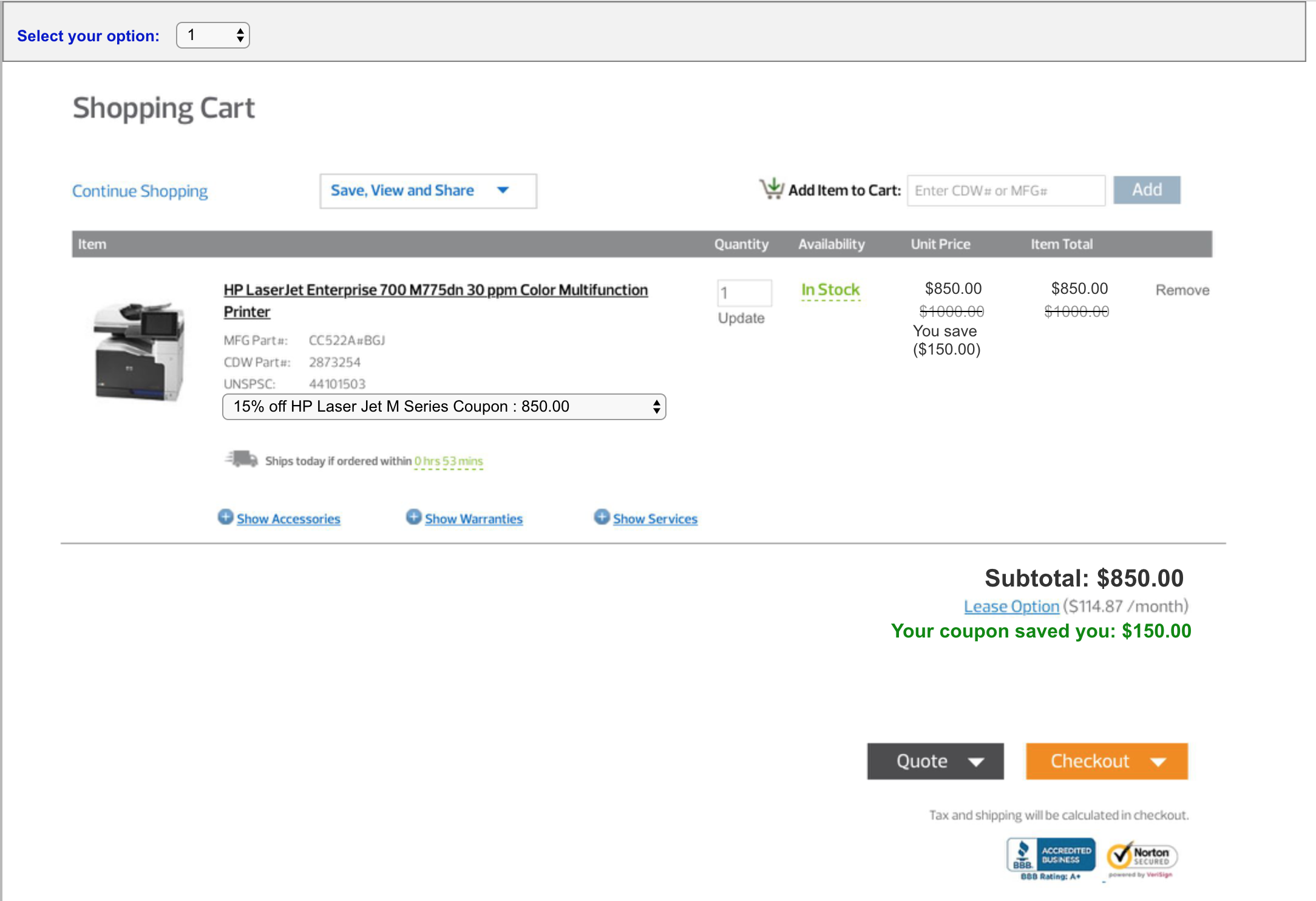The width and height of the screenshot is (1316, 901).
Task: Open the Quote dropdown button
Action: tap(935, 761)
